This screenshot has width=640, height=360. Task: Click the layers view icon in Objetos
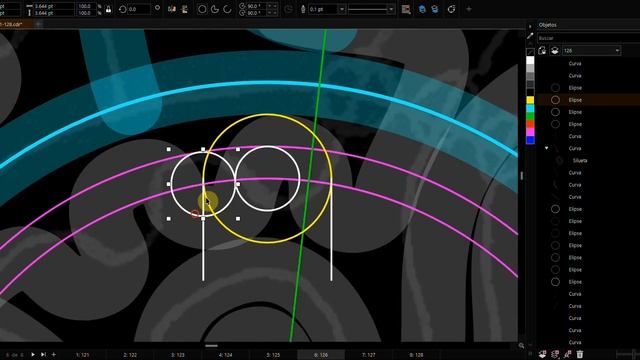555,51
